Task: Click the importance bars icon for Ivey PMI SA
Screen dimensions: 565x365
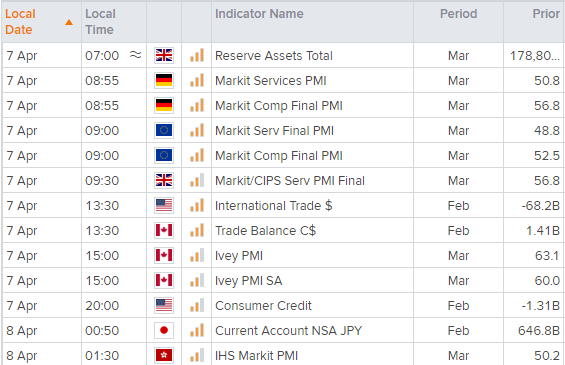Action: (x=197, y=280)
